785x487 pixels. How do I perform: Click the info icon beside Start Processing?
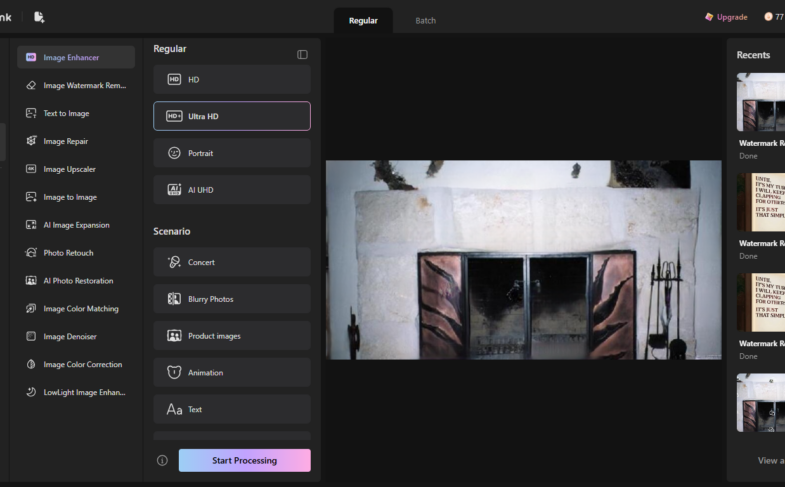[x=162, y=460]
